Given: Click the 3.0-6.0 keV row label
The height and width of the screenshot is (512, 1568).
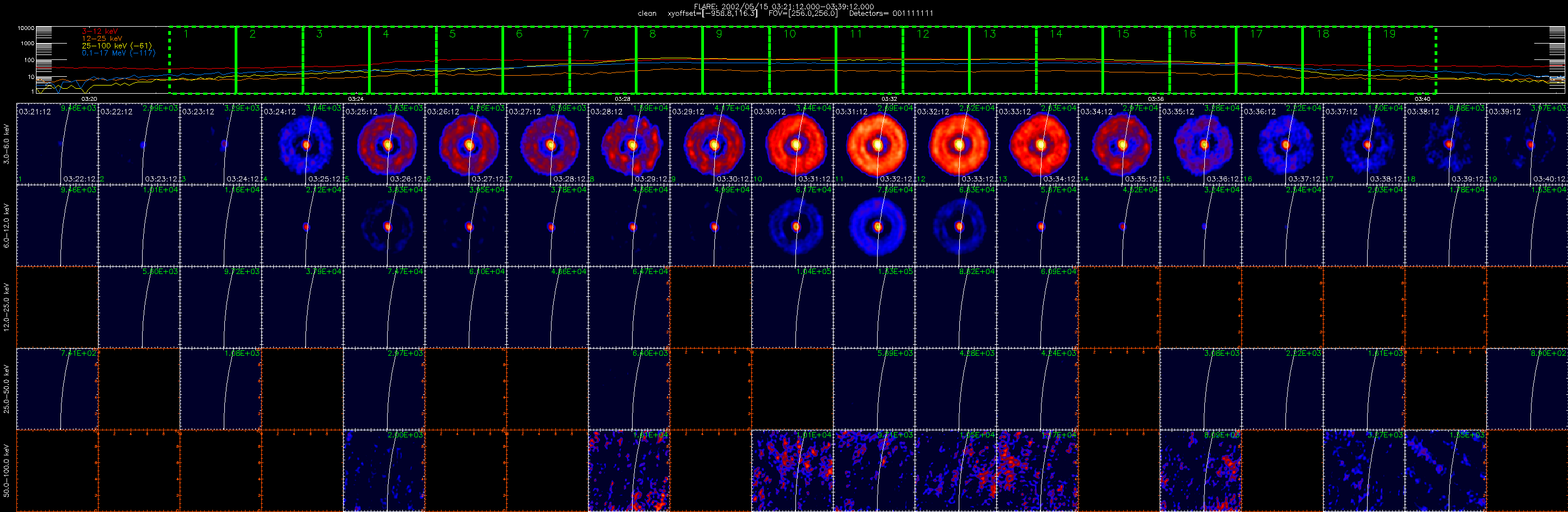Looking at the screenshot, I should (x=7, y=144).
